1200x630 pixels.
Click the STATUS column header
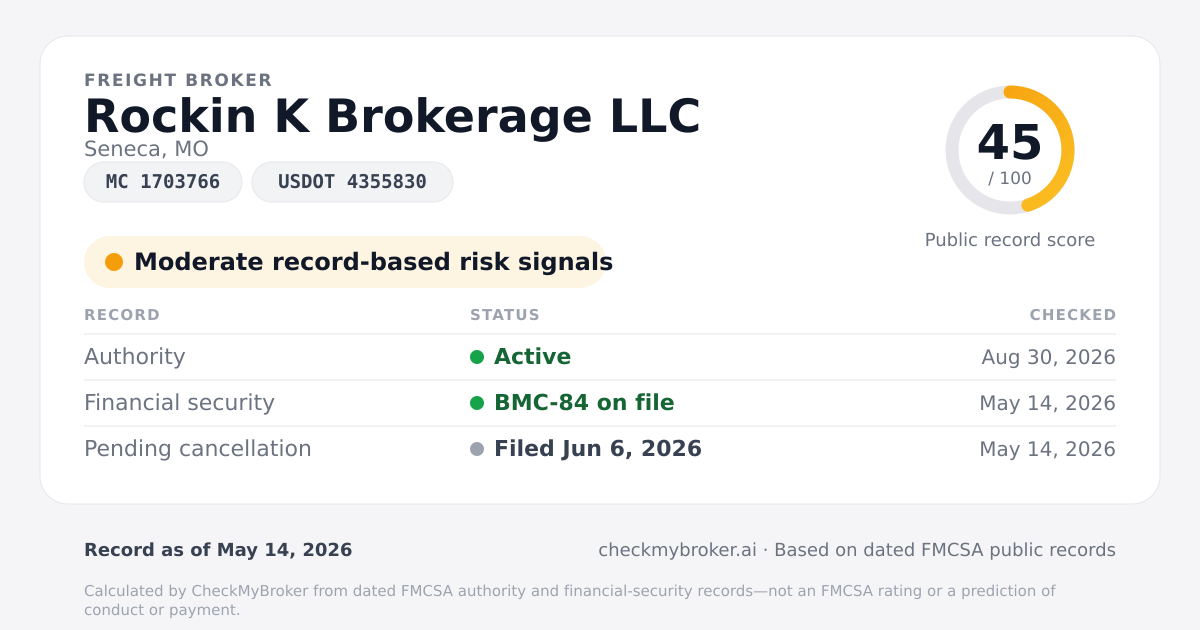(x=505, y=315)
